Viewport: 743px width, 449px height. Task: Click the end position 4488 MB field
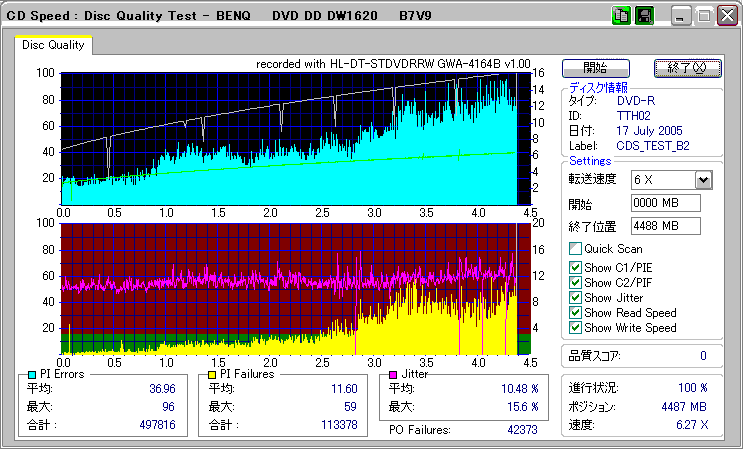666,226
